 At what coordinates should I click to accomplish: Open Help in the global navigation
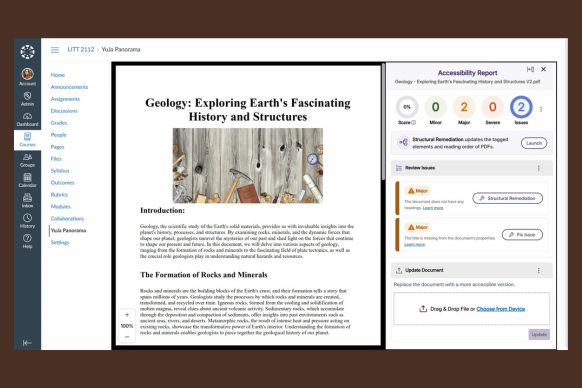click(x=27, y=241)
